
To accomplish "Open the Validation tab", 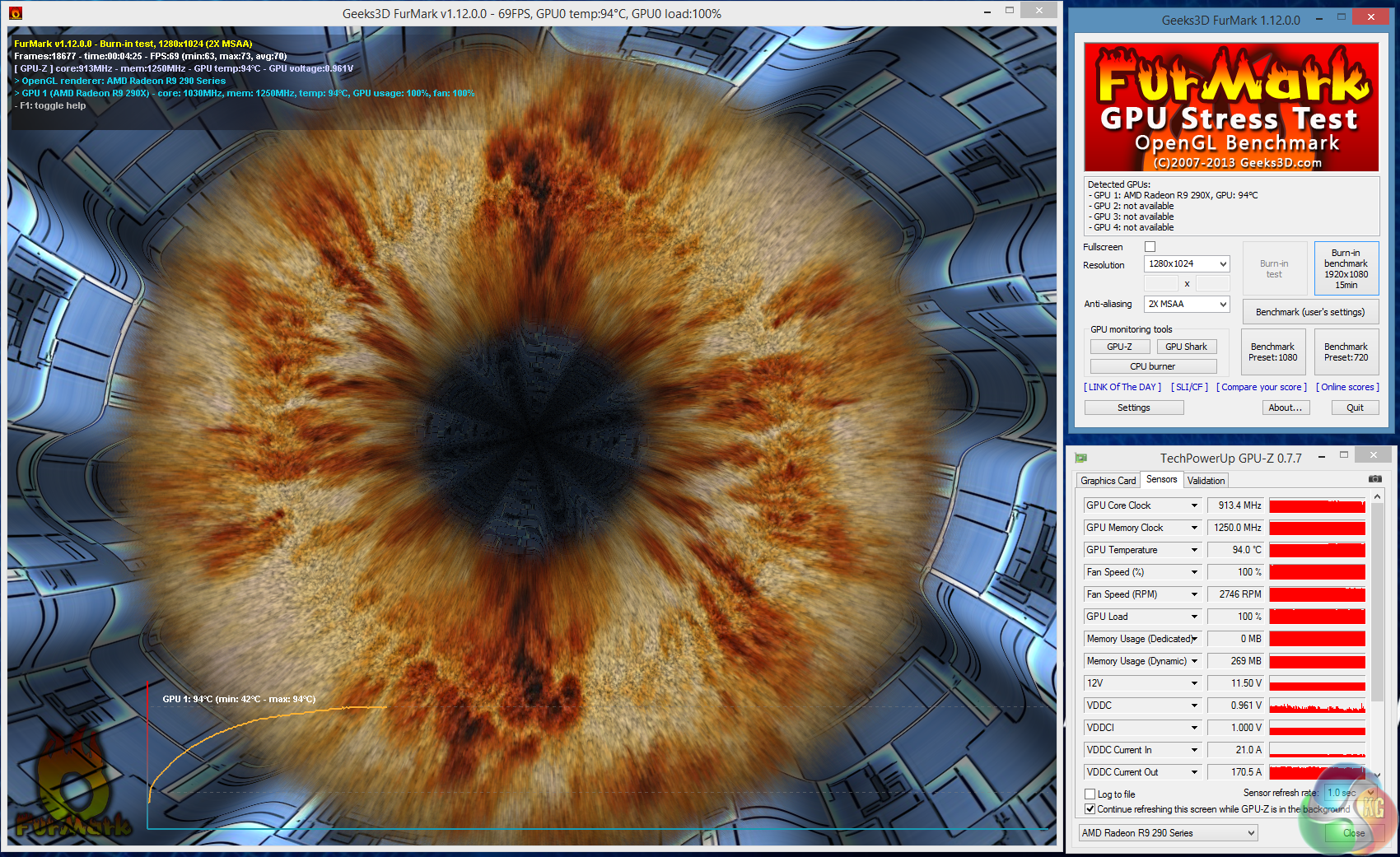I will click(x=1206, y=481).
